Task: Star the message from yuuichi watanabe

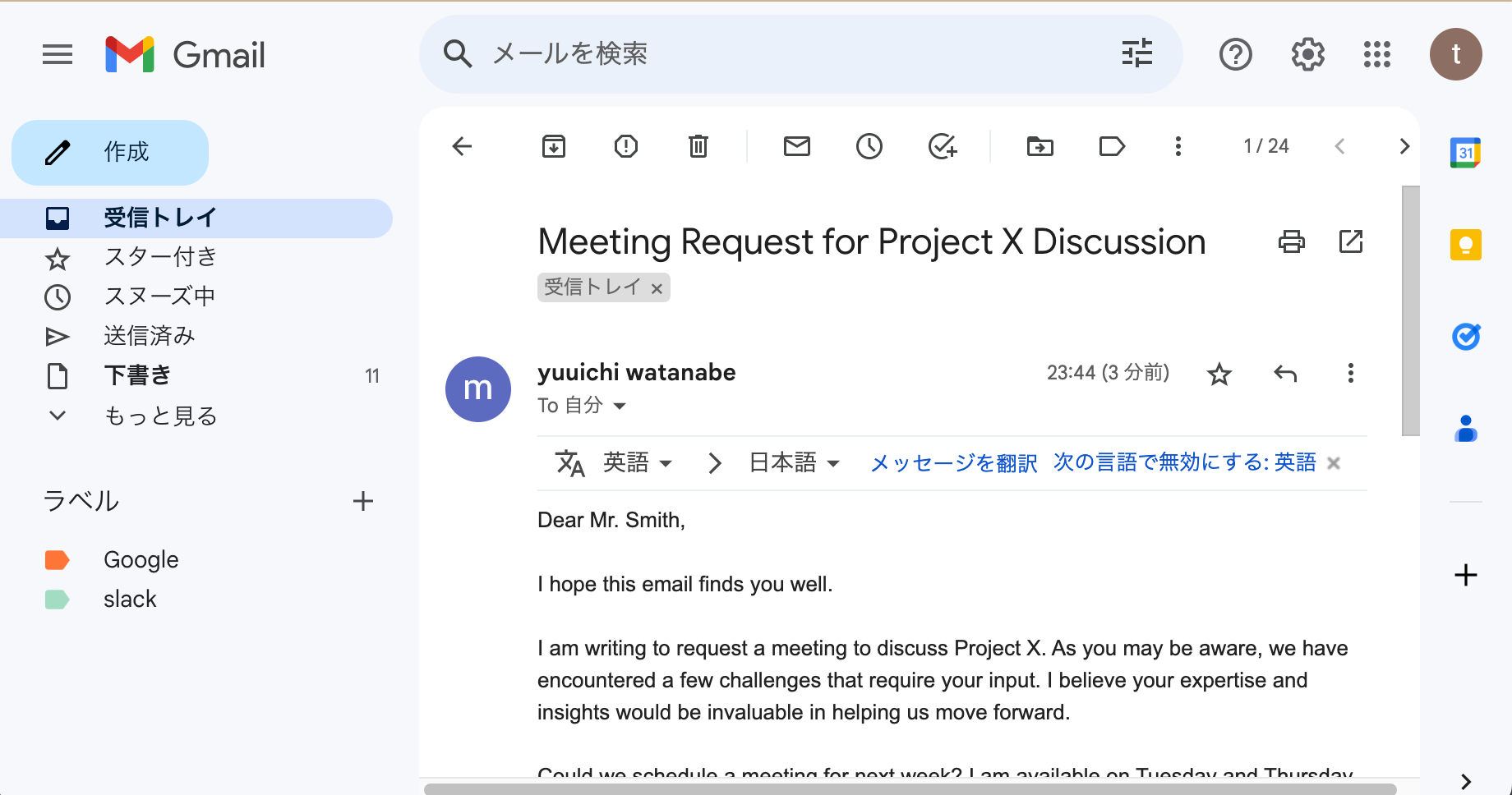Action: (1219, 375)
